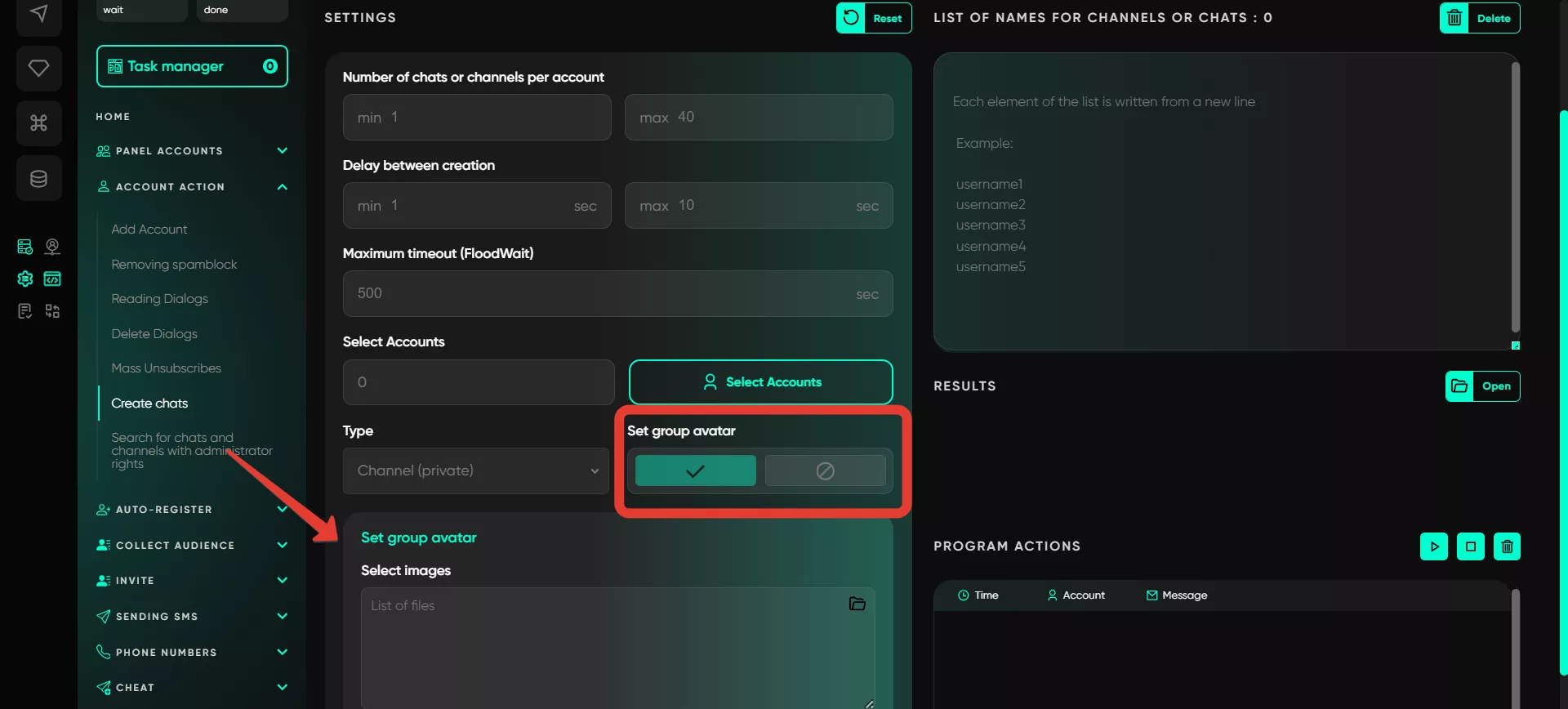Browse image files via the folder icon

click(x=857, y=604)
